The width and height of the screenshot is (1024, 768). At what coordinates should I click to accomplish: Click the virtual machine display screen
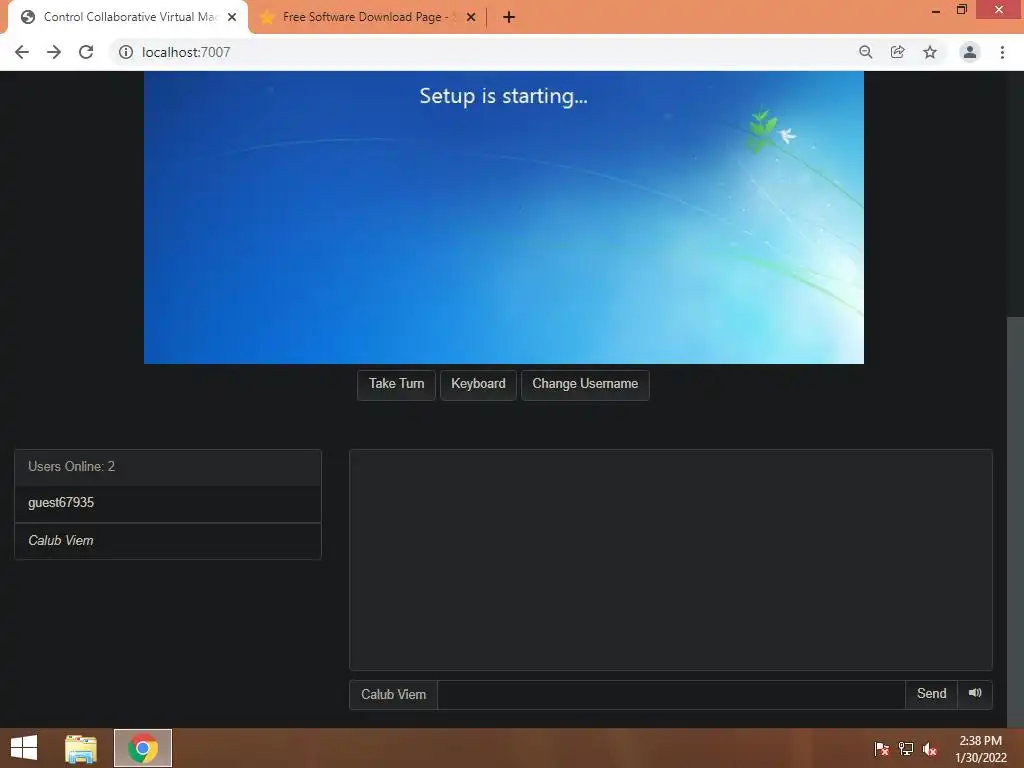(504, 217)
